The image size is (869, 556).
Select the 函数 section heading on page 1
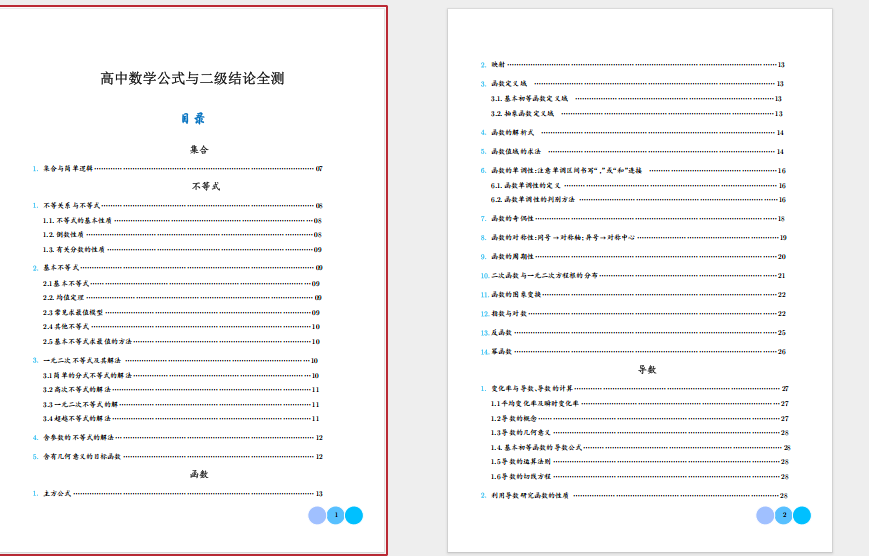pos(199,475)
